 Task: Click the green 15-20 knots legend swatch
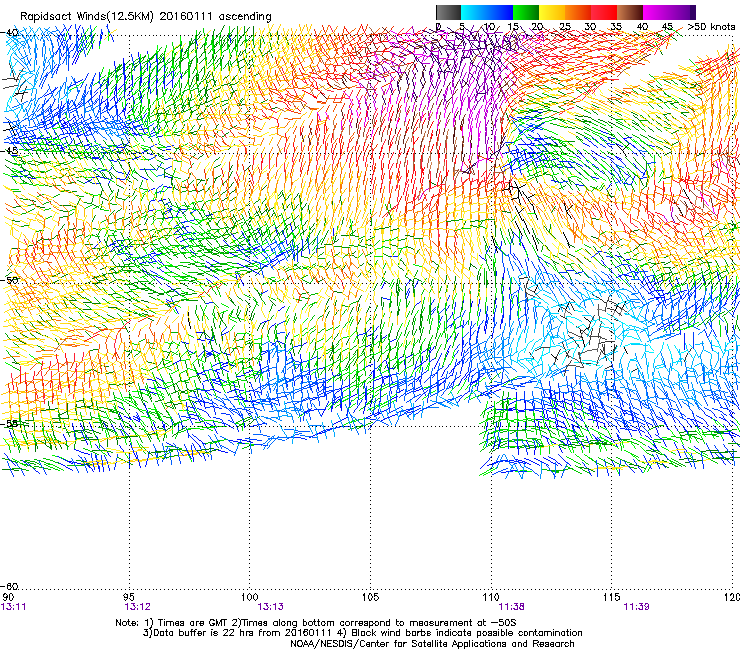coord(526,12)
